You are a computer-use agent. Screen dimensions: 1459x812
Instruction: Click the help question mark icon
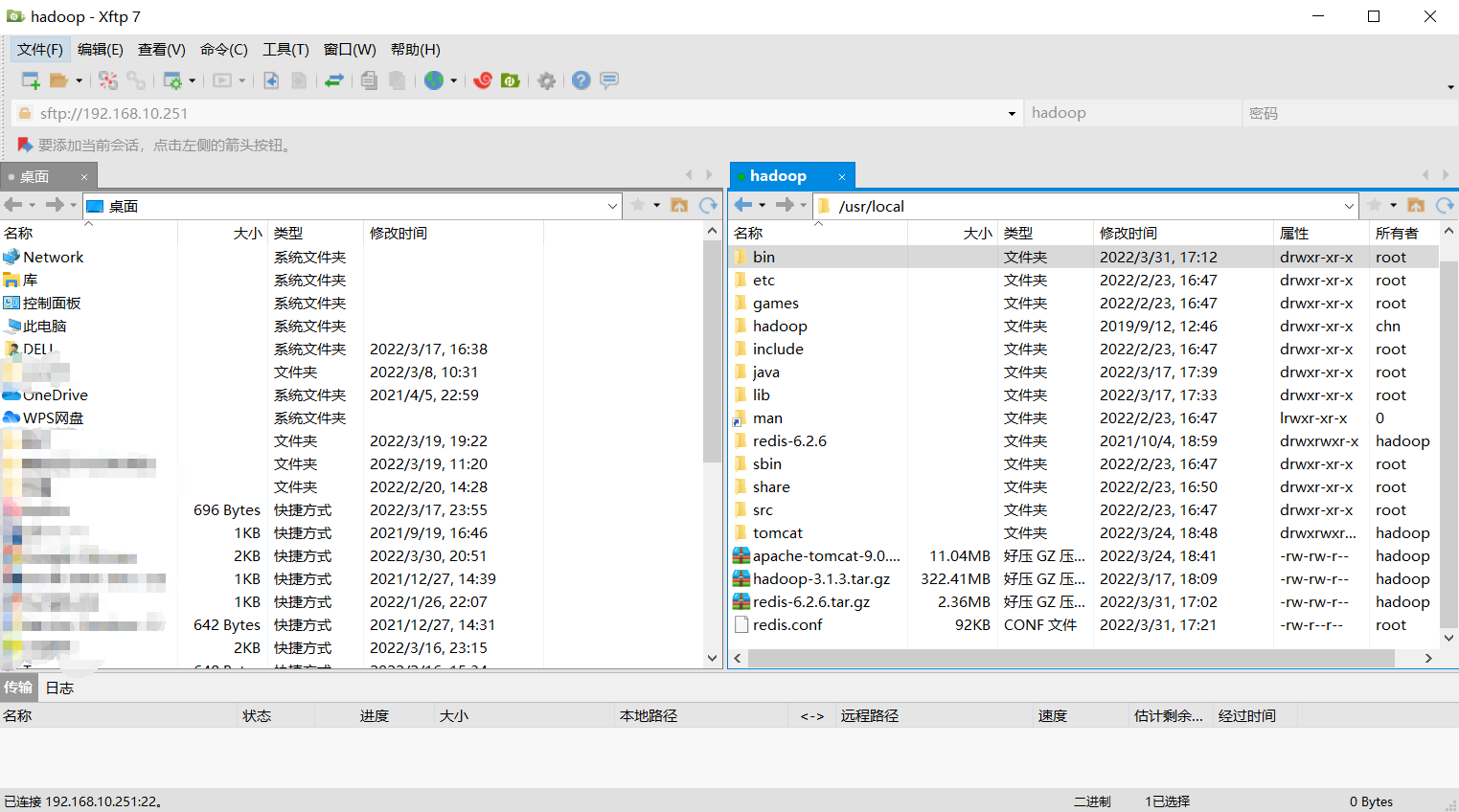(581, 80)
